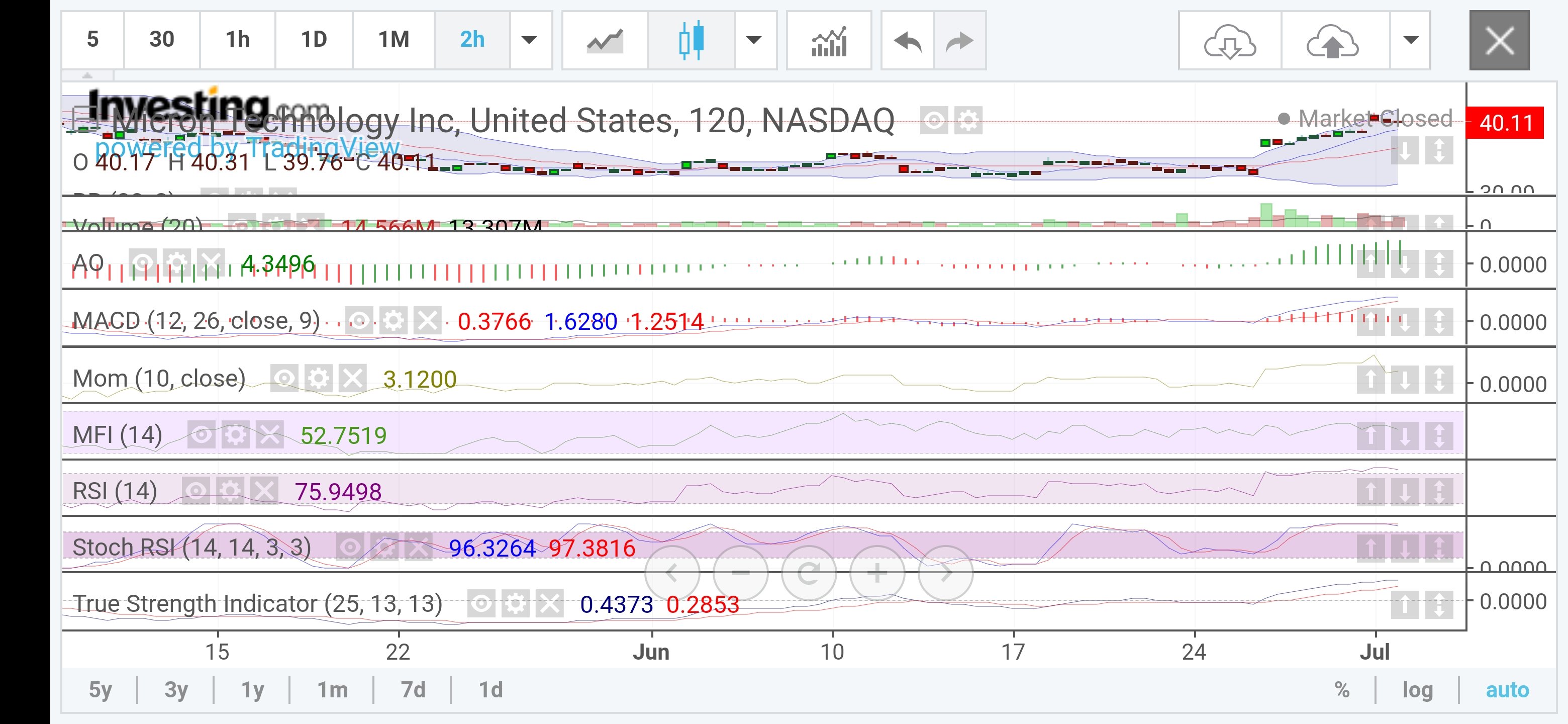Open the save layout dropdown arrow
The width and height of the screenshot is (1568, 724).
click(1410, 40)
